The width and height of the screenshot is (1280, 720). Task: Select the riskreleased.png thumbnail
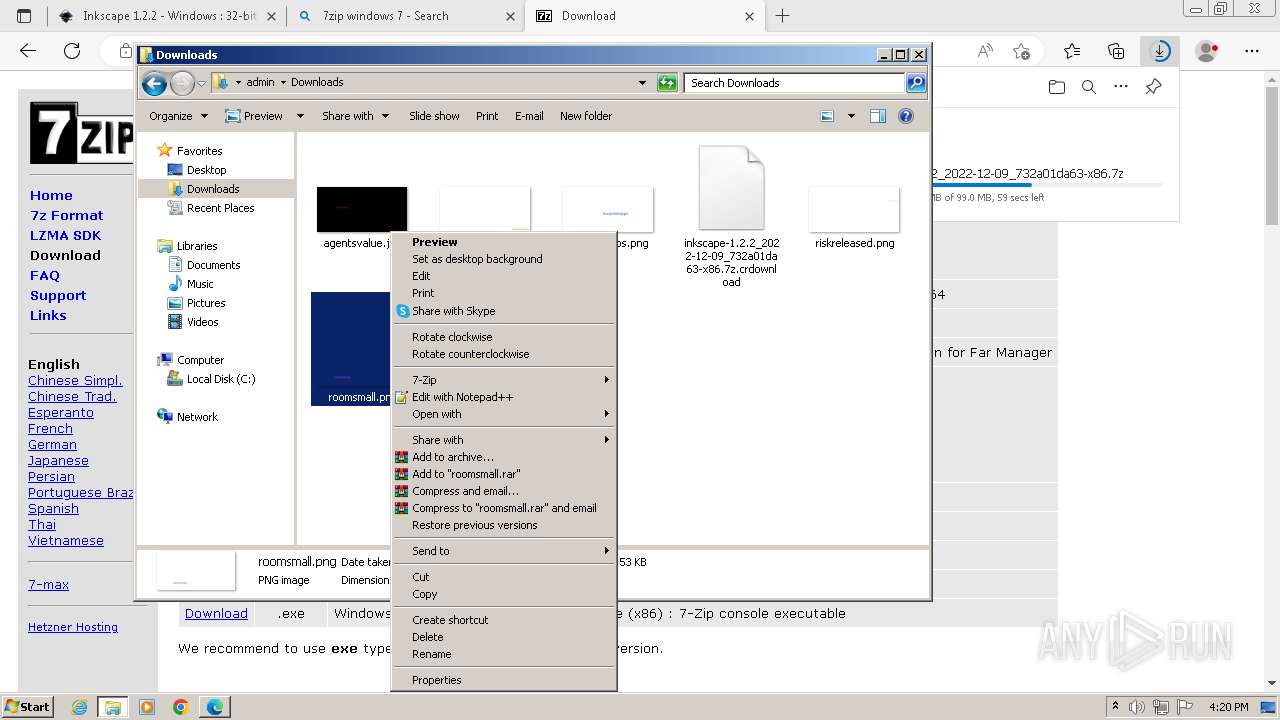click(x=854, y=209)
